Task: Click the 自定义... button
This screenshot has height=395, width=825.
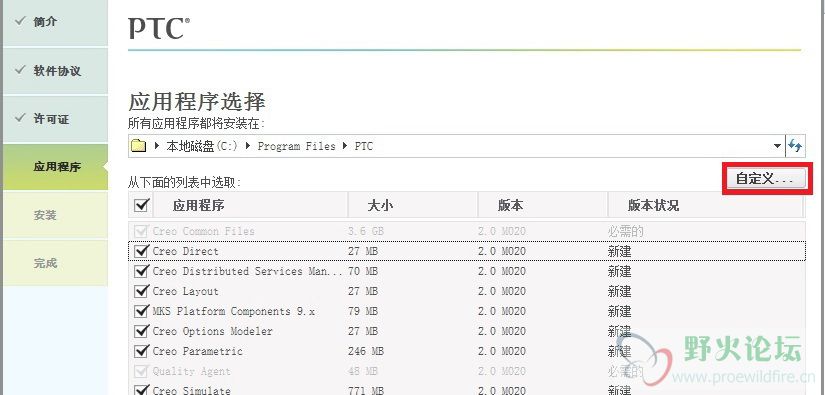Action: [767, 179]
